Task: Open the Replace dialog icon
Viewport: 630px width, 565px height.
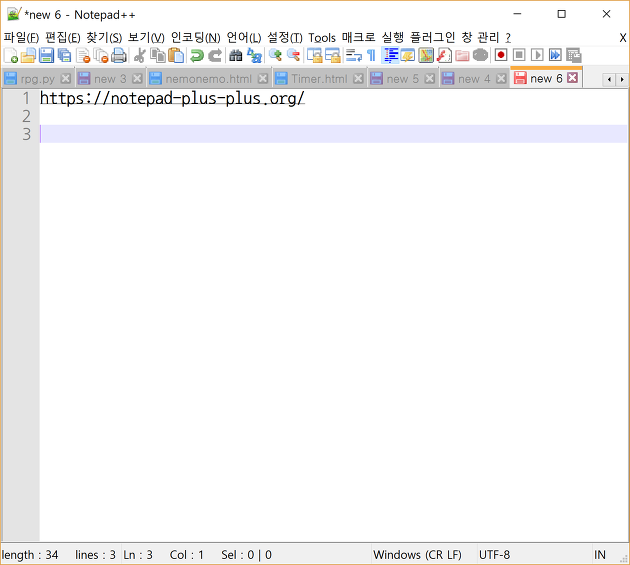Action: coord(254,55)
